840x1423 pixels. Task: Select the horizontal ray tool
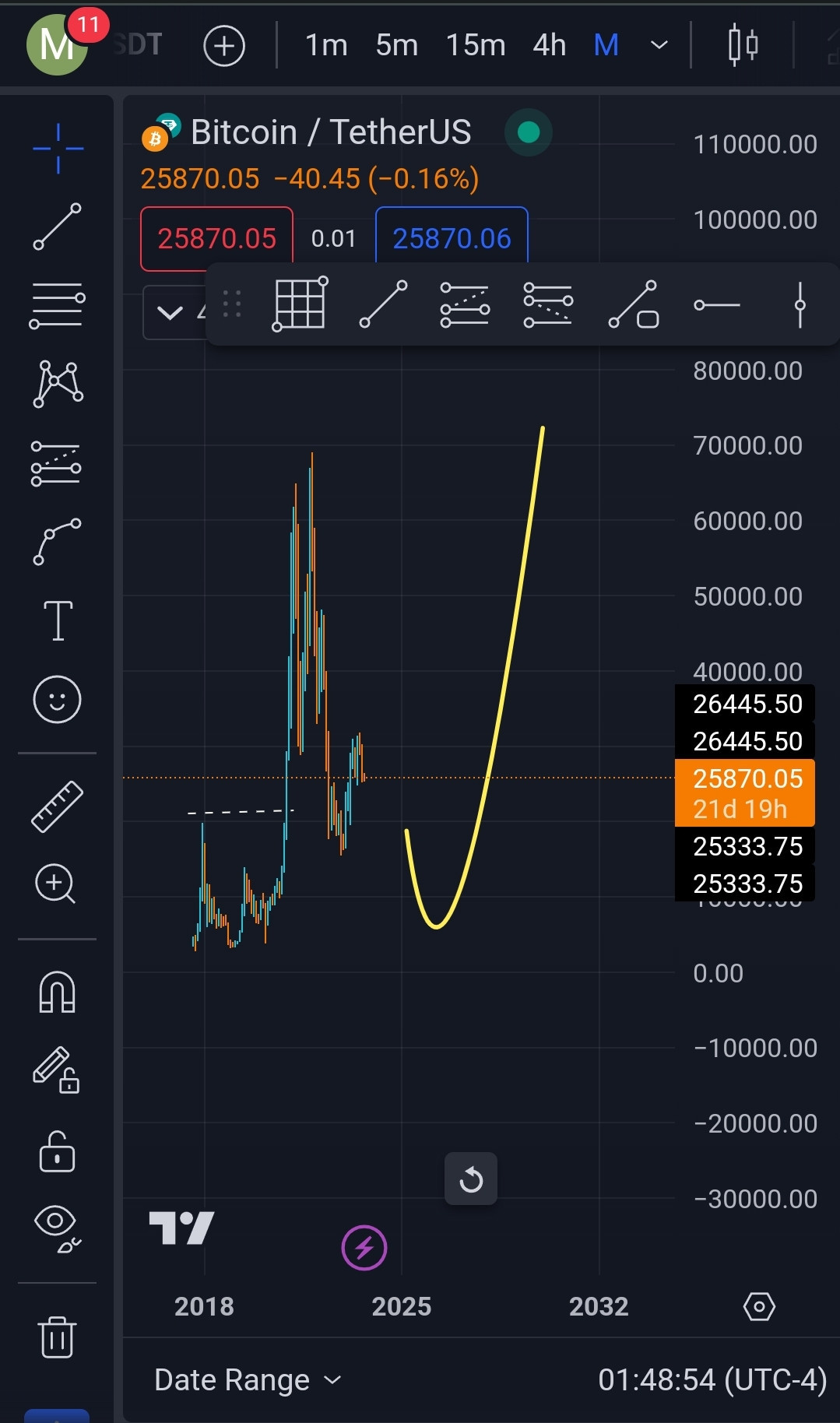(x=717, y=304)
